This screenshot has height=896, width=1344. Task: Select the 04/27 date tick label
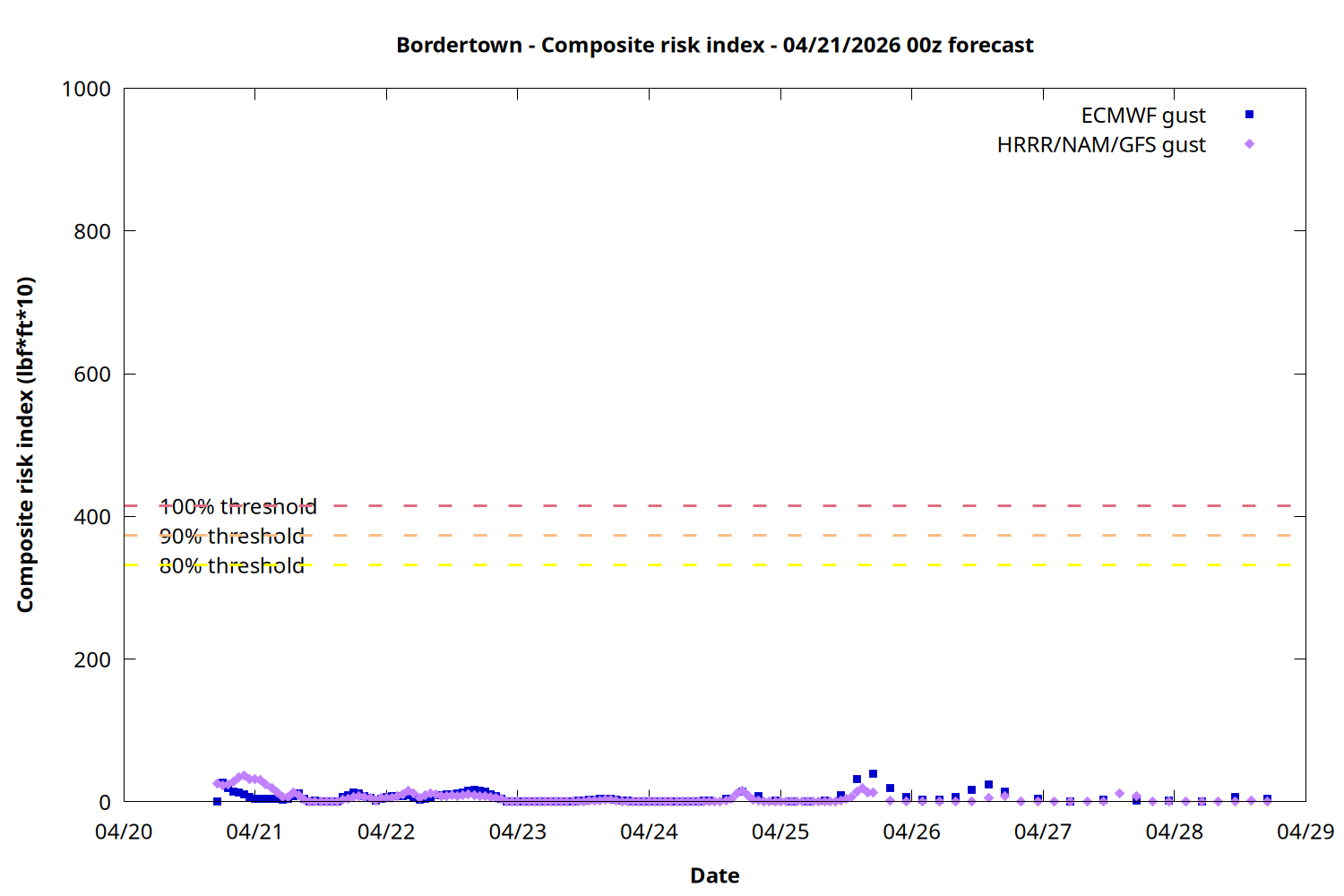tap(1042, 831)
